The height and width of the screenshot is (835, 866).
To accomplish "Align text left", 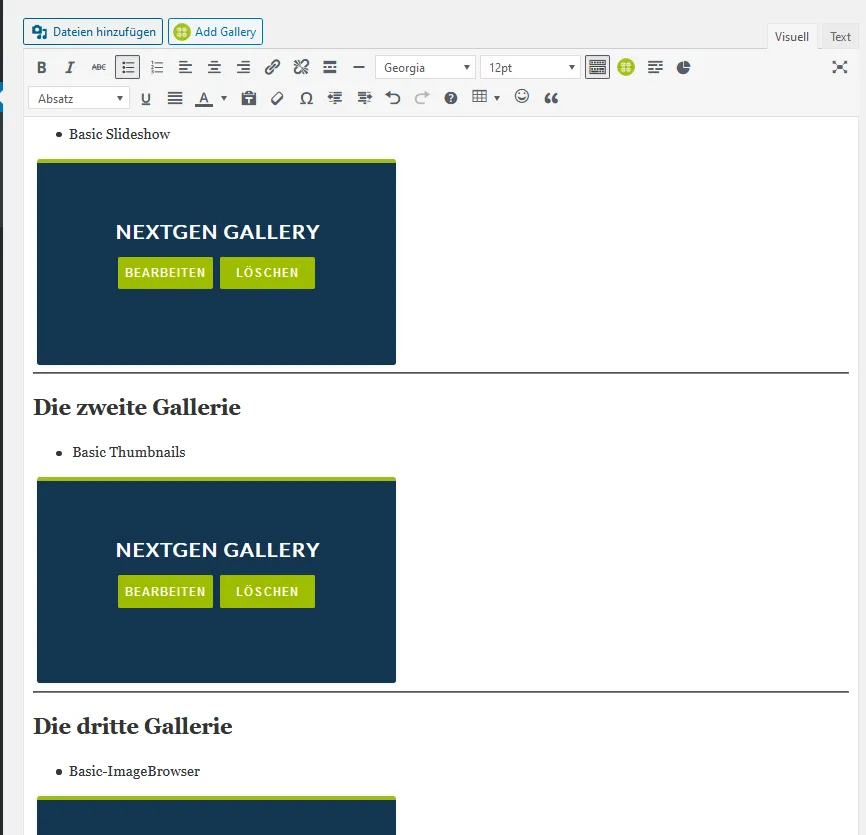I will pos(186,67).
